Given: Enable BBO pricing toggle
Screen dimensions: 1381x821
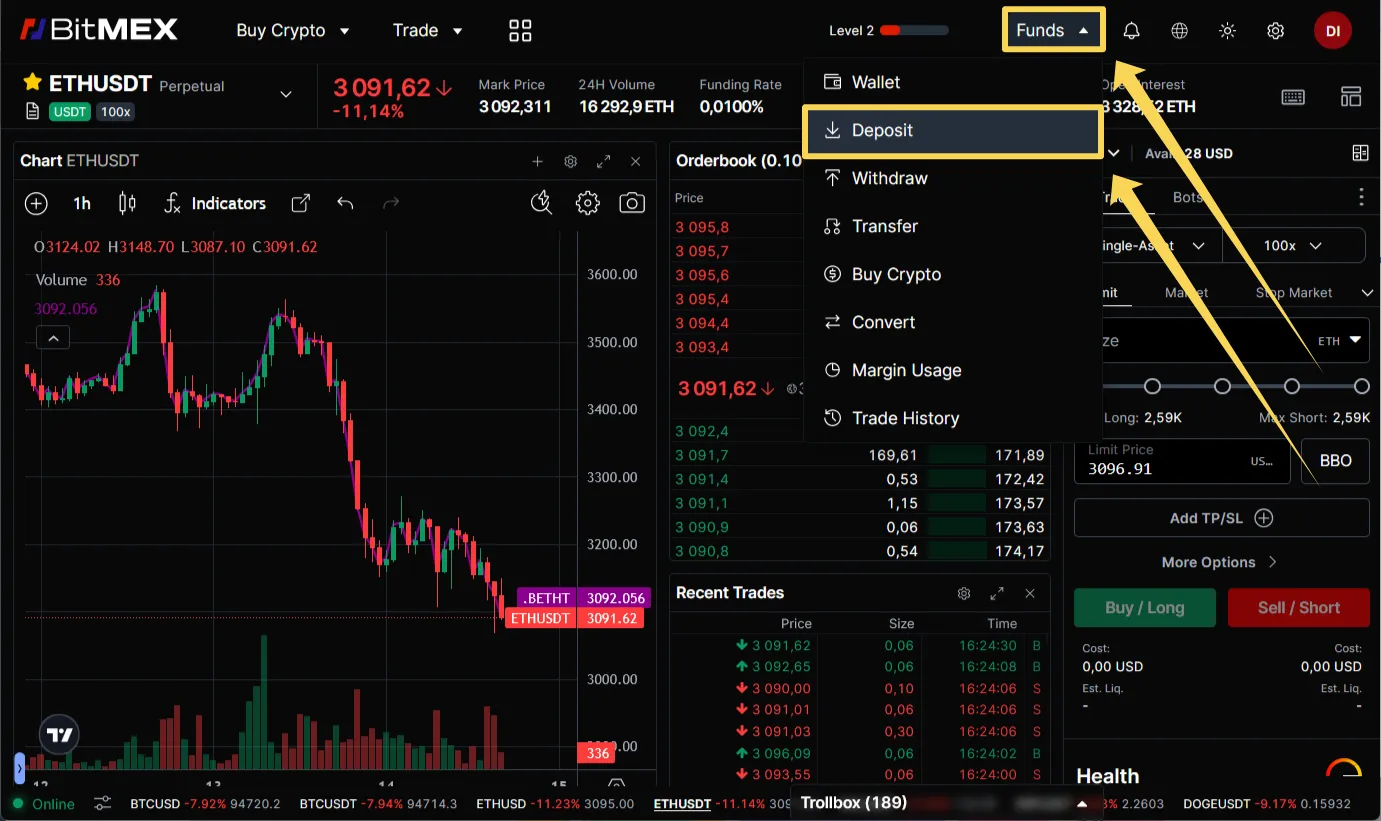Looking at the screenshot, I should (x=1335, y=461).
